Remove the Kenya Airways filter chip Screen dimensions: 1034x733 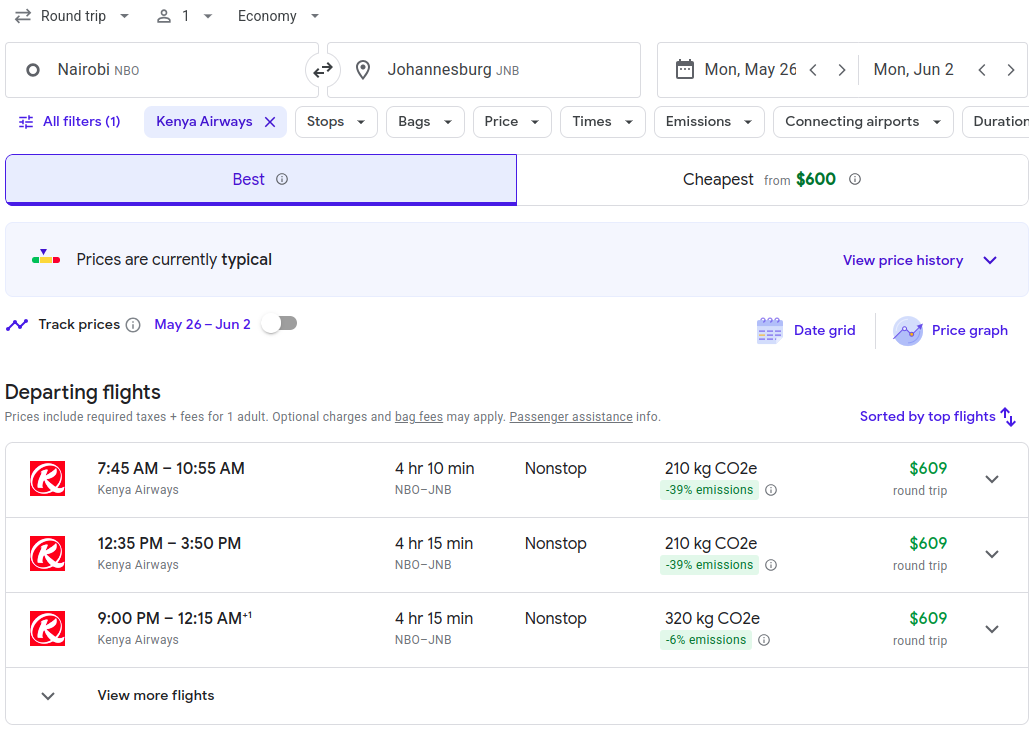[x=270, y=122]
